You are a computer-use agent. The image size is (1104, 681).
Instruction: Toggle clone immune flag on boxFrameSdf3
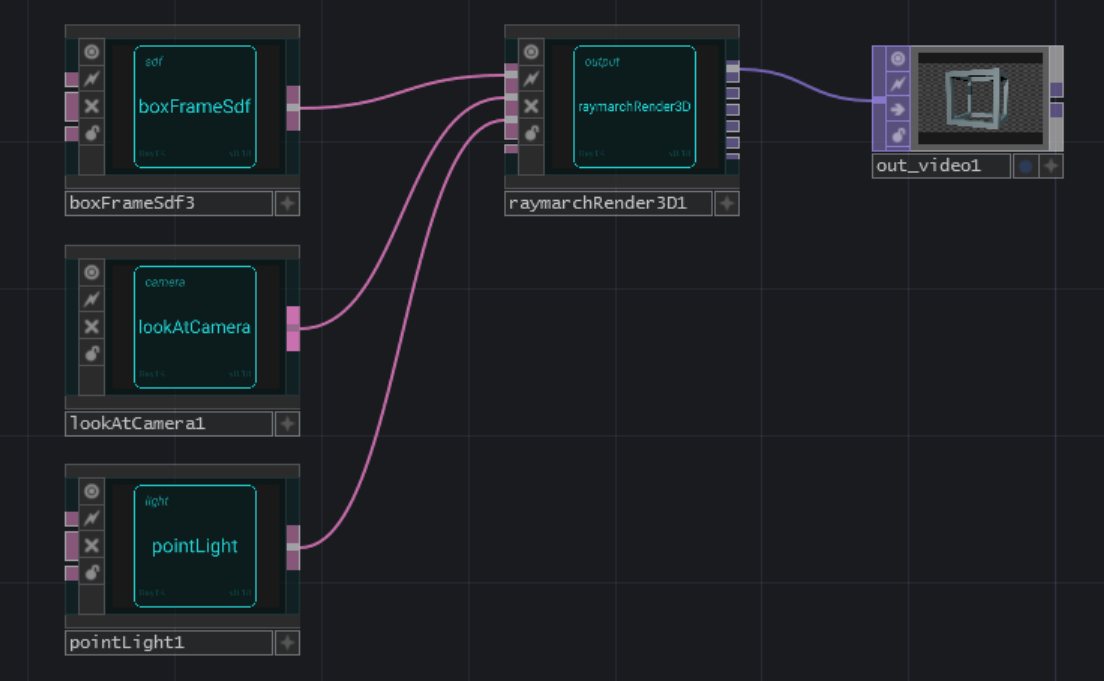[92, 79]
